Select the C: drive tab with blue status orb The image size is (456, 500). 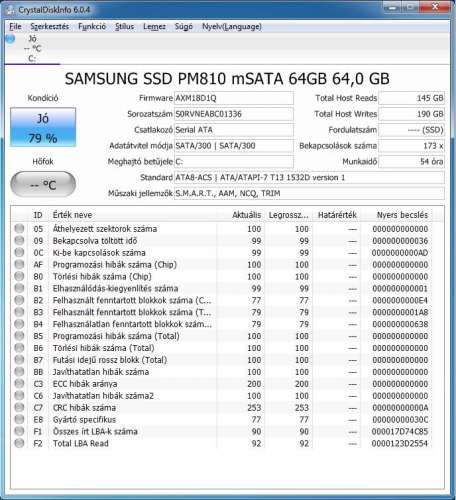pos(32,49)
